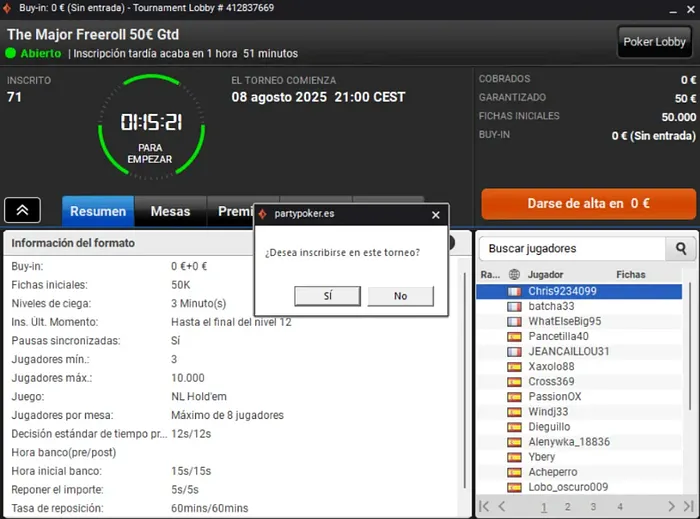Select player Alenywka_18836
The height and width of the screenshot is (519, 700).
click(x=579, y=442)
